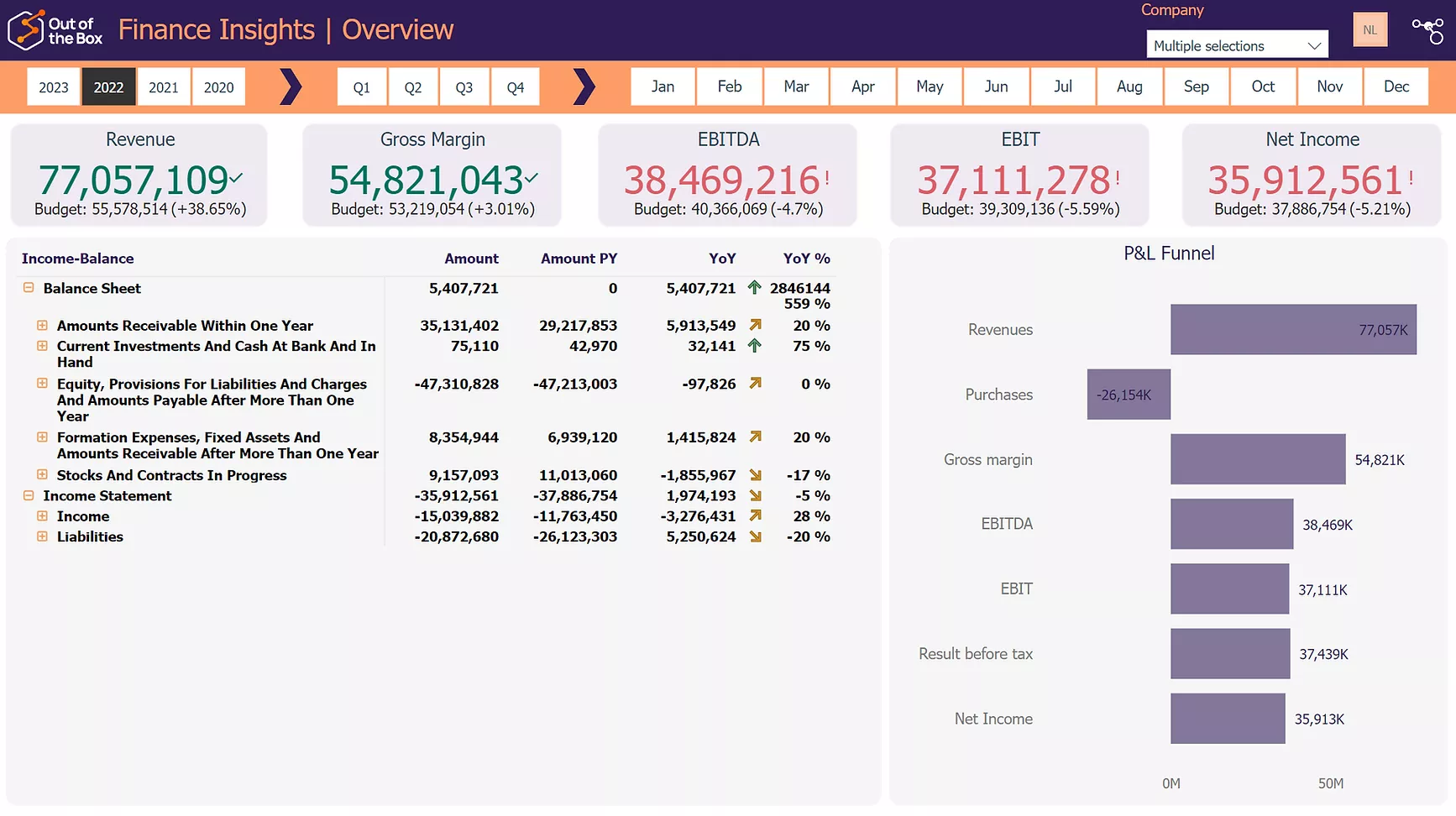This screenshot has height=816, width=1456.
Task: Click the Stocks And Contracts trend arrow
Action: click(755, 475)
